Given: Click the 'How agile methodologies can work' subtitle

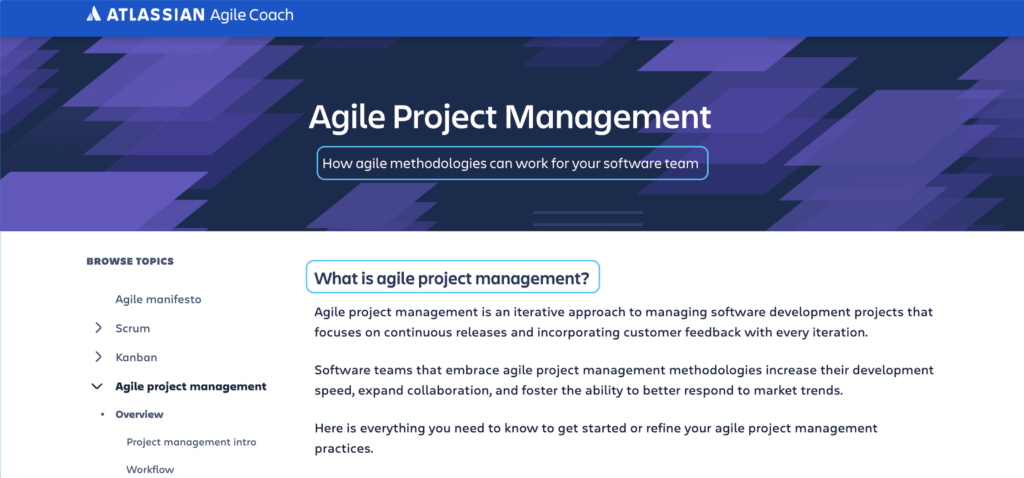Looking at the screenshot, I should click(512, 163).
